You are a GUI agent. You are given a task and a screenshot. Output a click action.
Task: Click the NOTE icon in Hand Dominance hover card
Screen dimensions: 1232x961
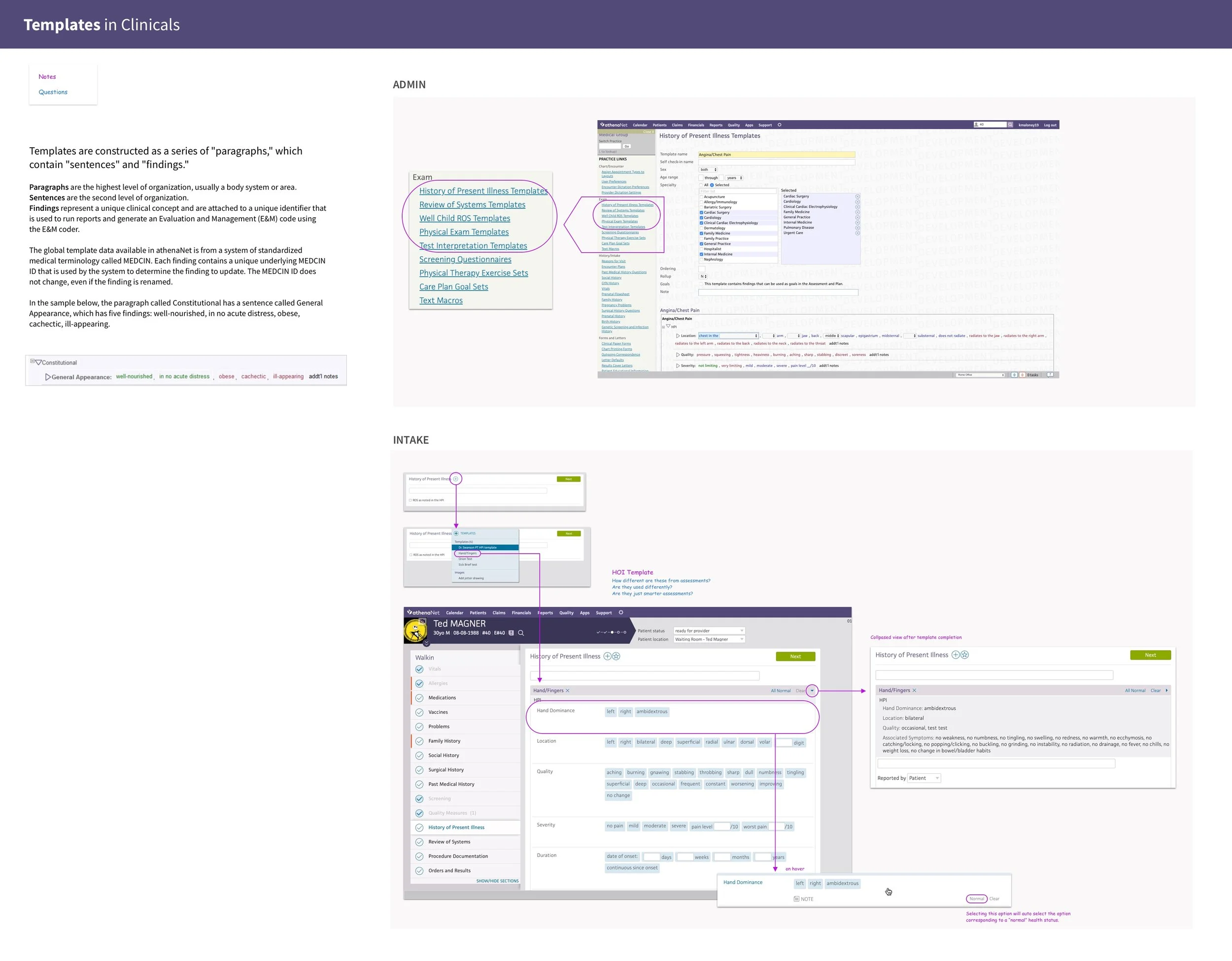[796, 899]
